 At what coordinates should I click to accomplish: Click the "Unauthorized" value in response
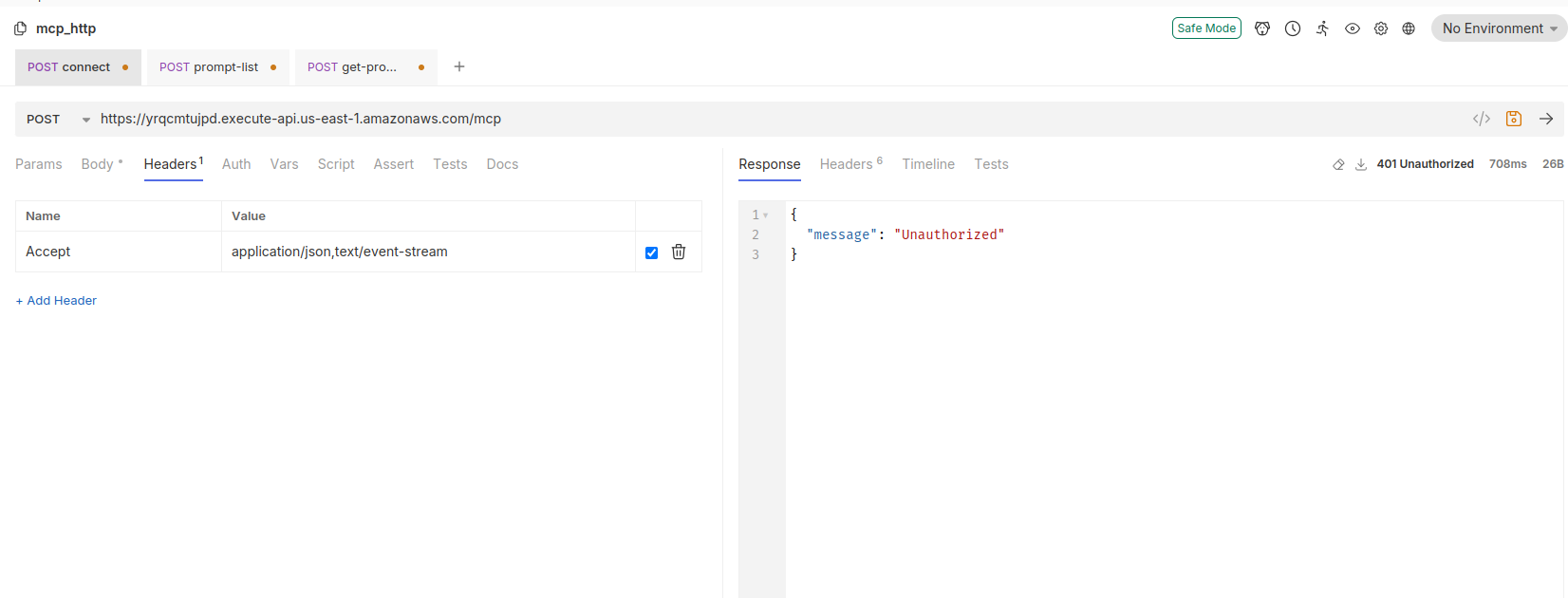(x=949, y=234)
